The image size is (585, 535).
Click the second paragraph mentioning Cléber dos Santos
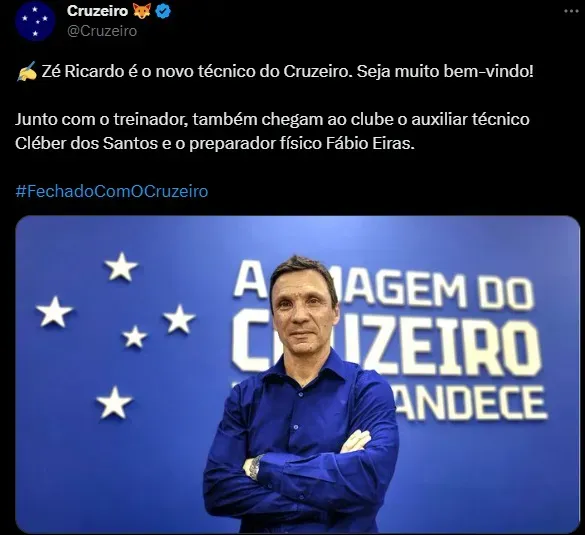click(x=272, y=131)
